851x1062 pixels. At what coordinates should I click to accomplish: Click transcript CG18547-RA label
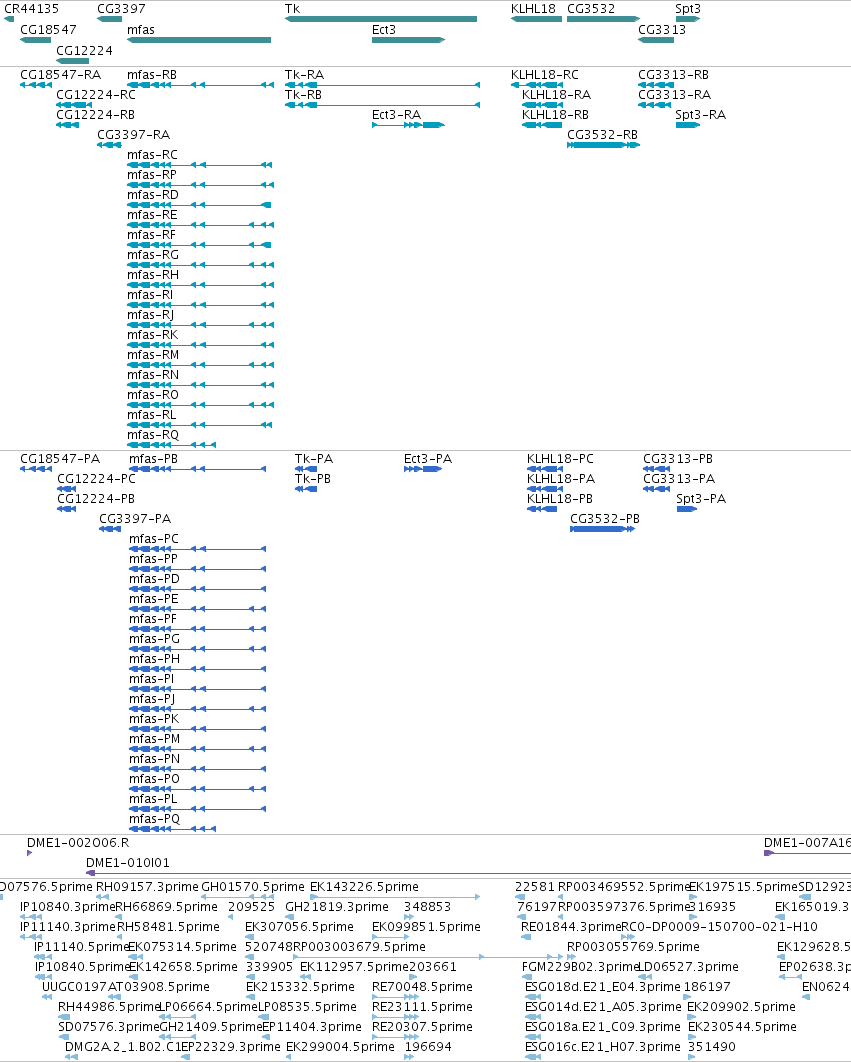tap(60, 75)
